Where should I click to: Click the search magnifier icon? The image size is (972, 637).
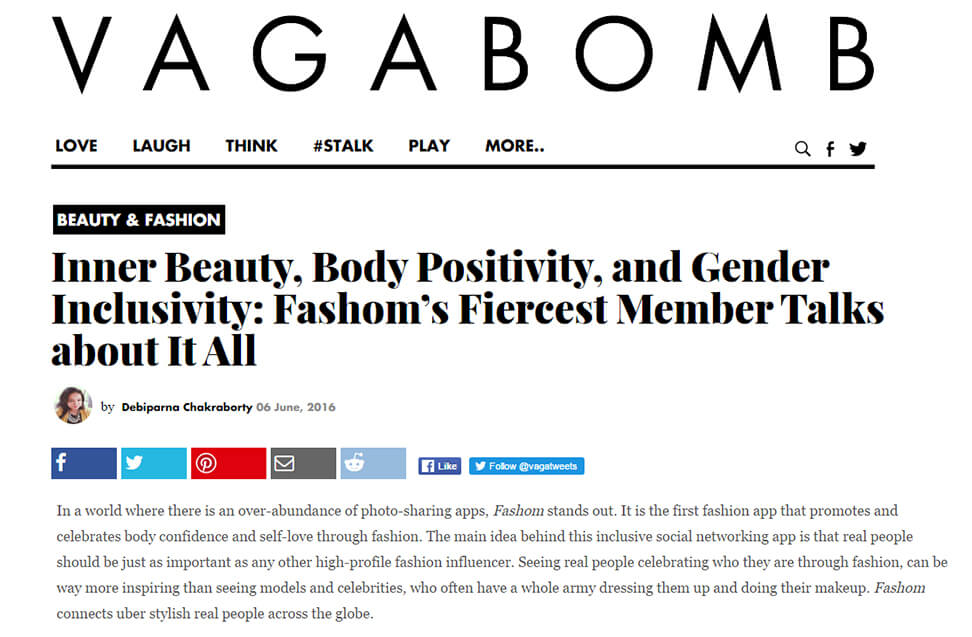pos(802,149)
